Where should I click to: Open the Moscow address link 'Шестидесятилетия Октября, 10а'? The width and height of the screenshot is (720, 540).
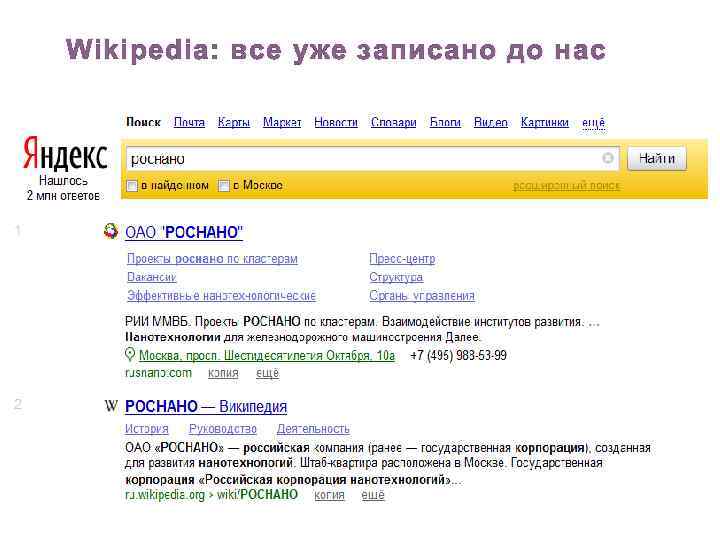click(267, 355)
